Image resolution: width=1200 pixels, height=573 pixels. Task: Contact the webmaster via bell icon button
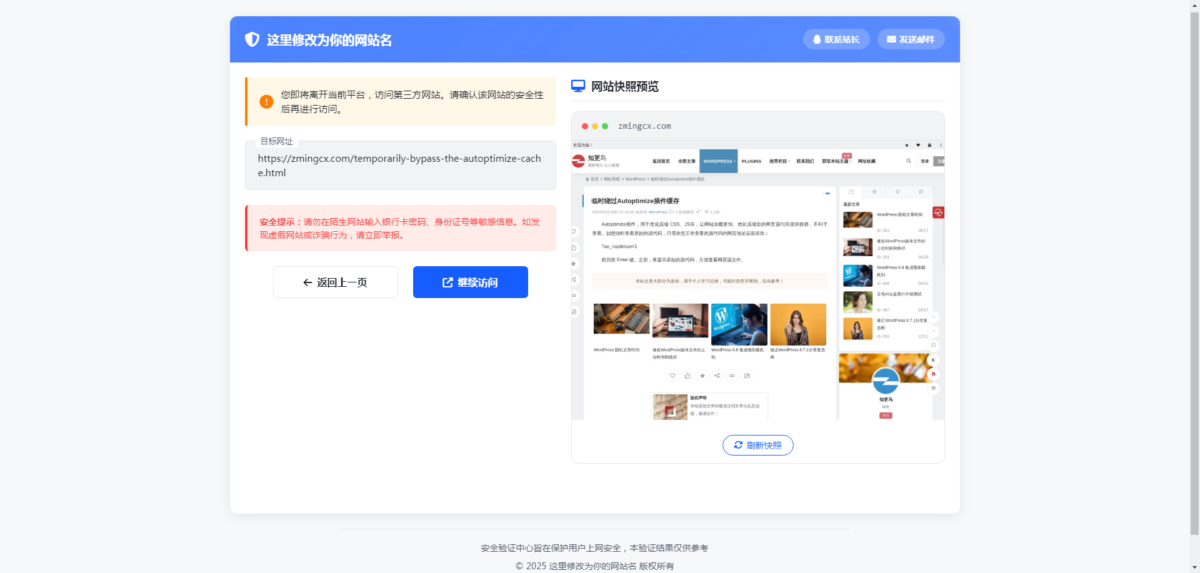coord(836,39)
